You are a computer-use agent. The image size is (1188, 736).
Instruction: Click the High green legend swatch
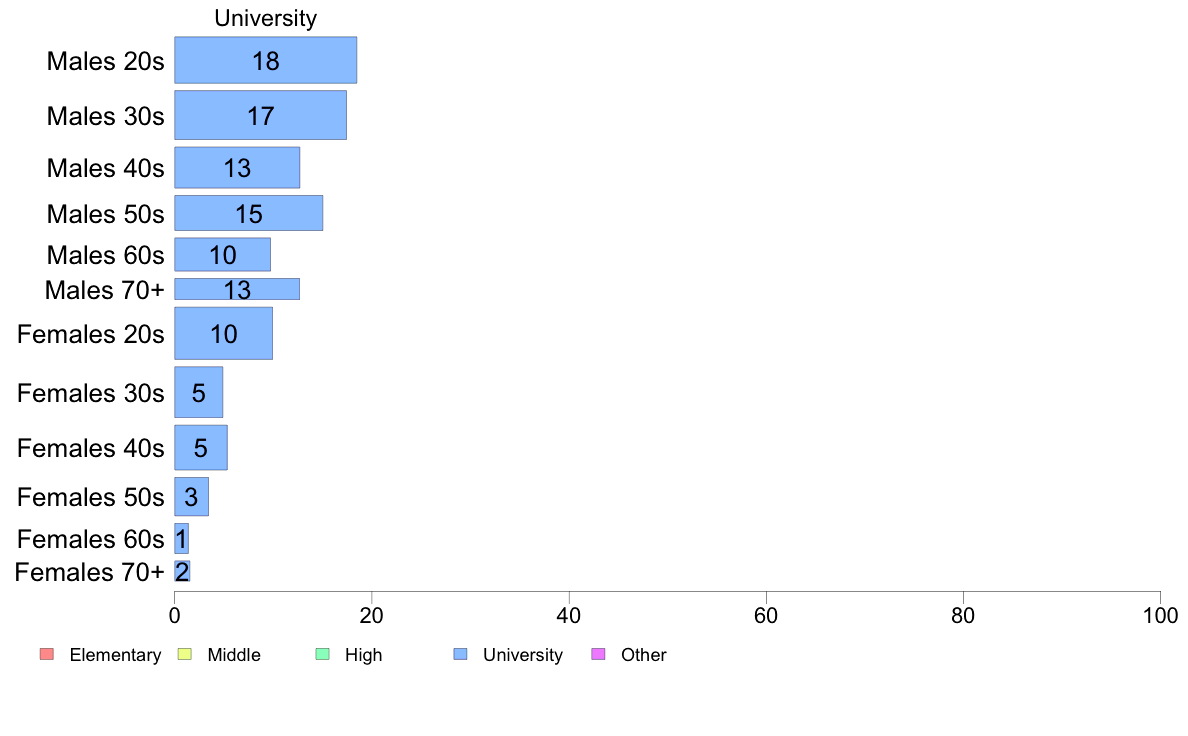pyautogui.click(x=322, y=654)
